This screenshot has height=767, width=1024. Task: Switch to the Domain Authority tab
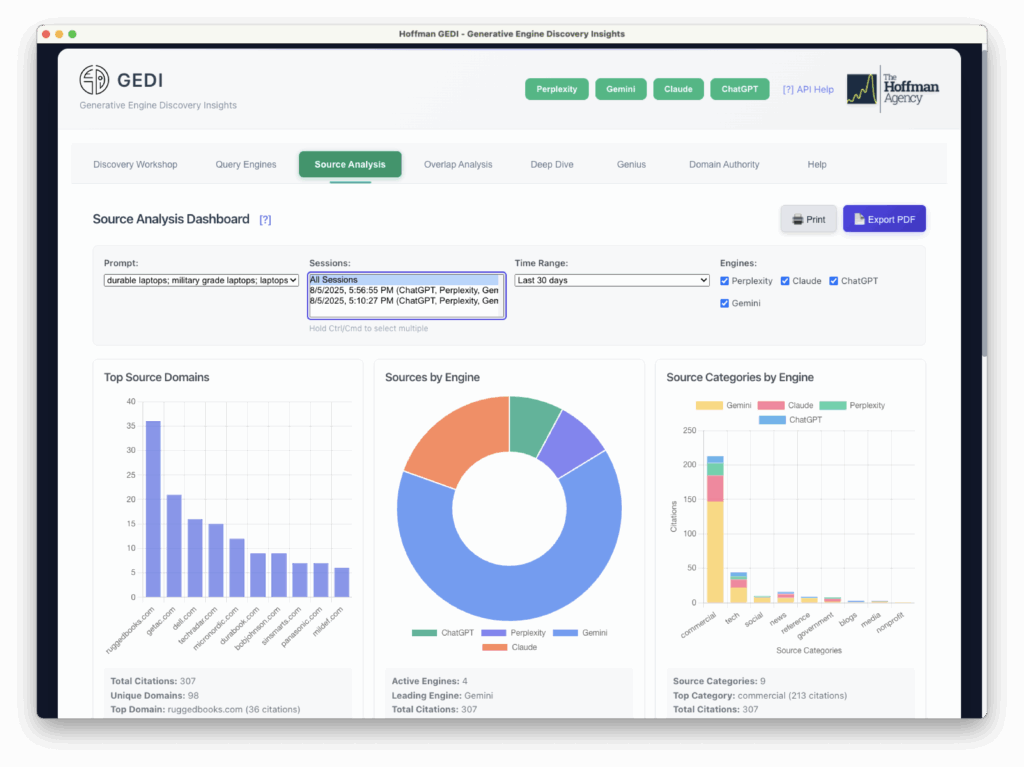(x=723, y=164)
